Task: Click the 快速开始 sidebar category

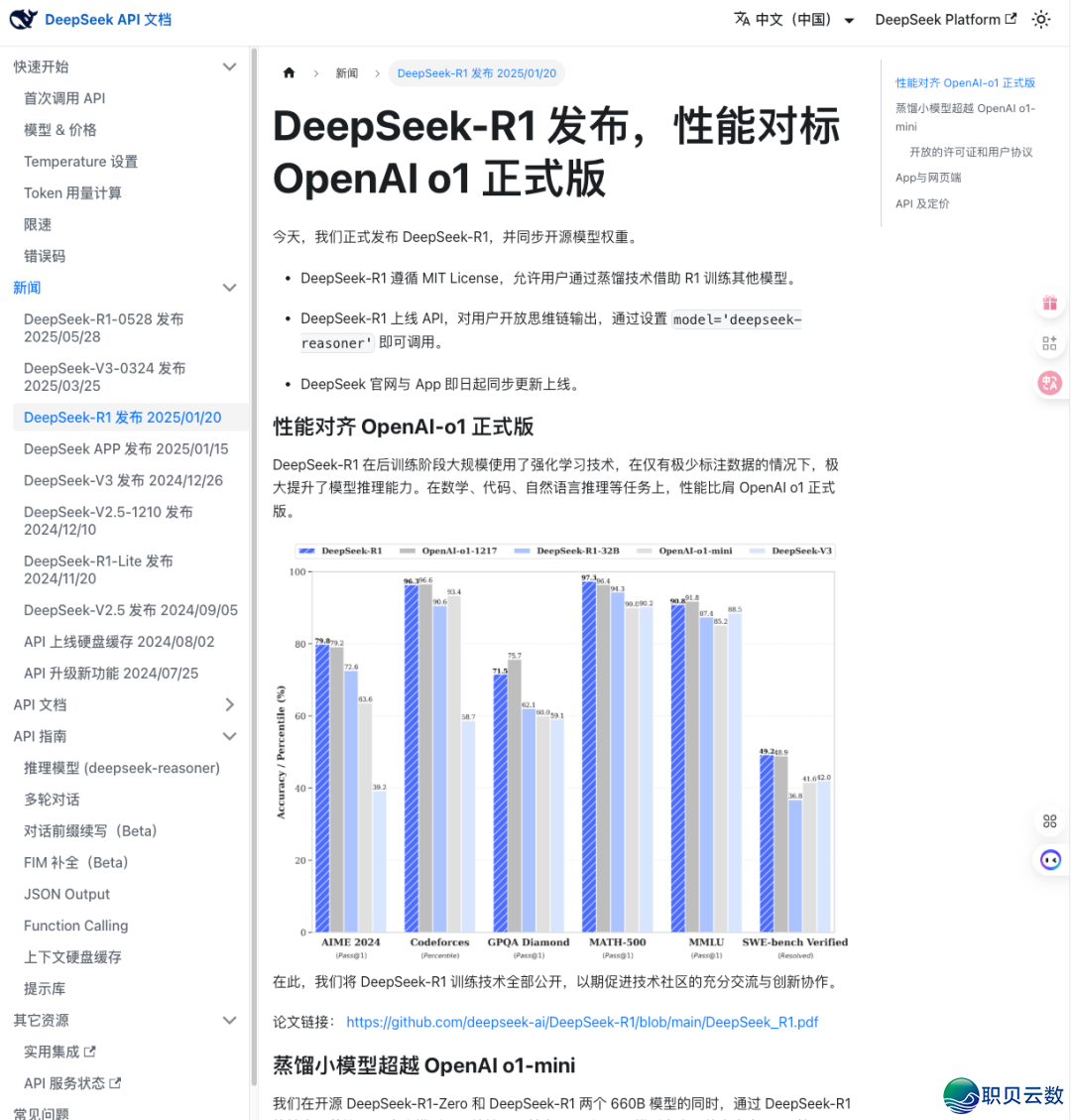Action: coord(42,66)
